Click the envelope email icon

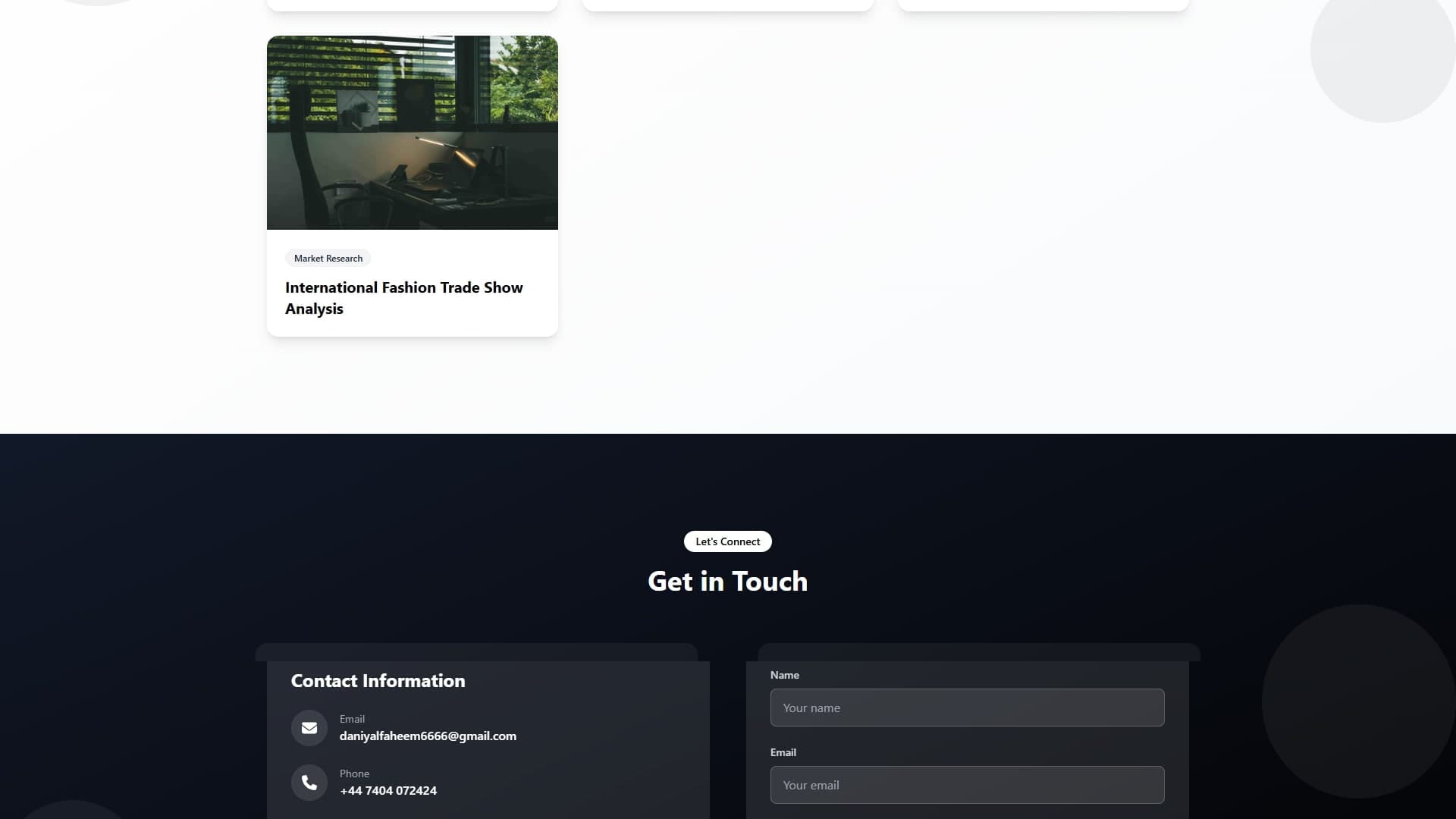click(309, 728)
